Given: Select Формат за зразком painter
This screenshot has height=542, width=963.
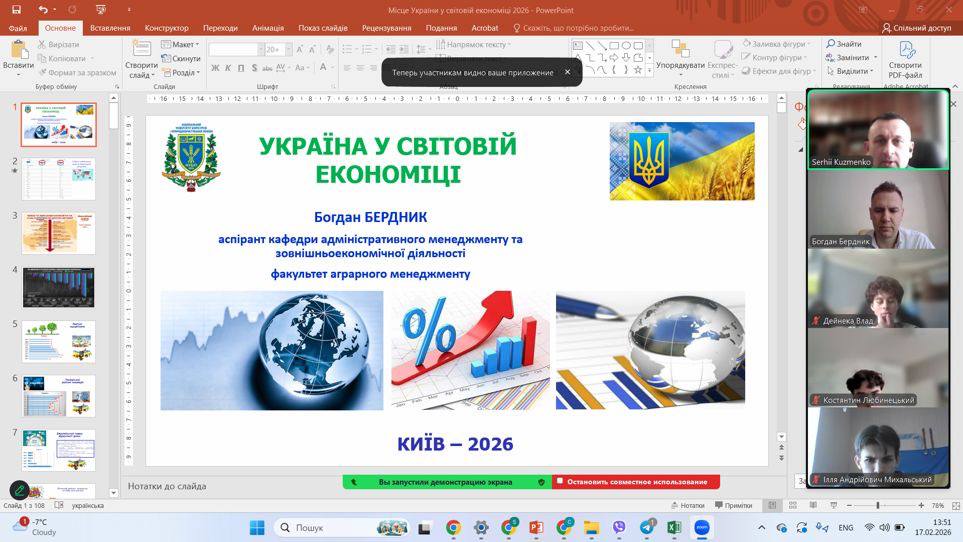Looking at the screenshot, I should [x=77, y=72].
